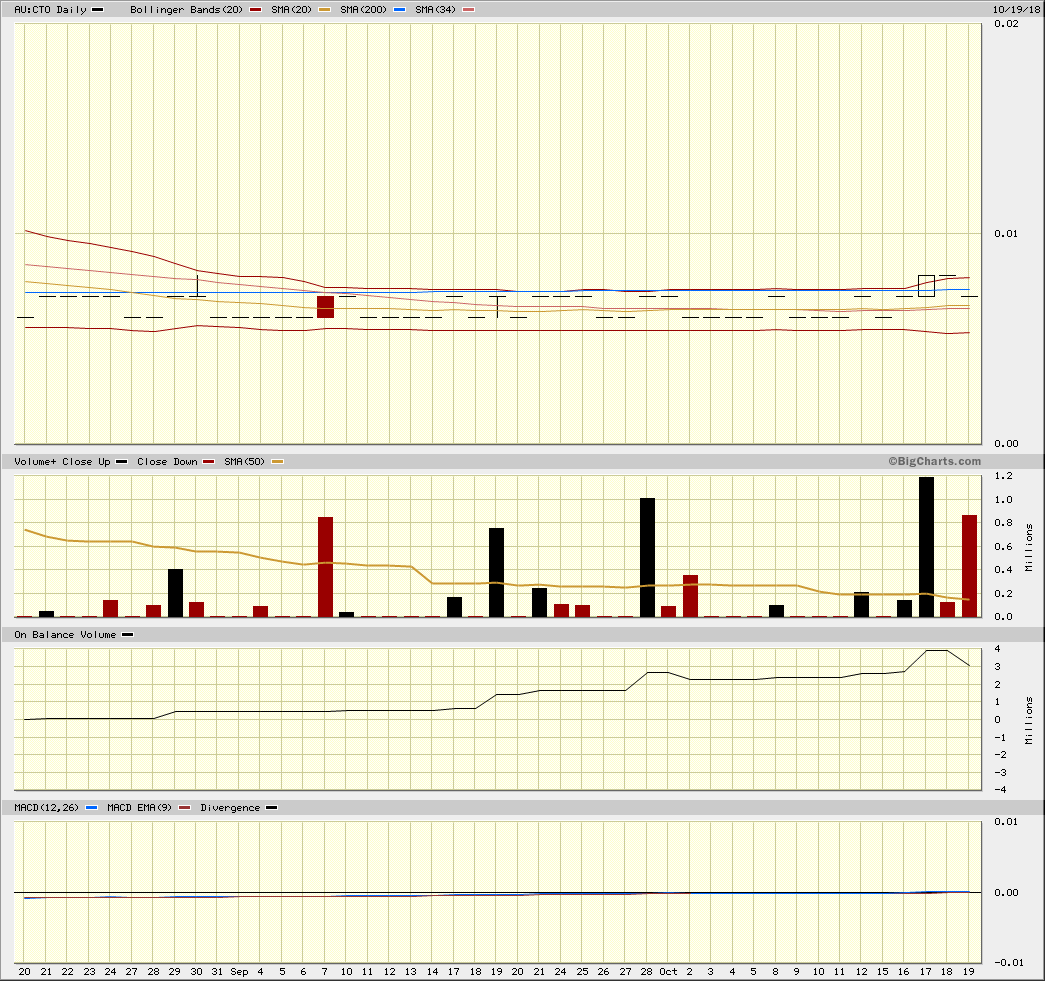The image size is (1045, 981).
Task: Click the Bollinger Bands(20) legend label
Action: (187, 10)
